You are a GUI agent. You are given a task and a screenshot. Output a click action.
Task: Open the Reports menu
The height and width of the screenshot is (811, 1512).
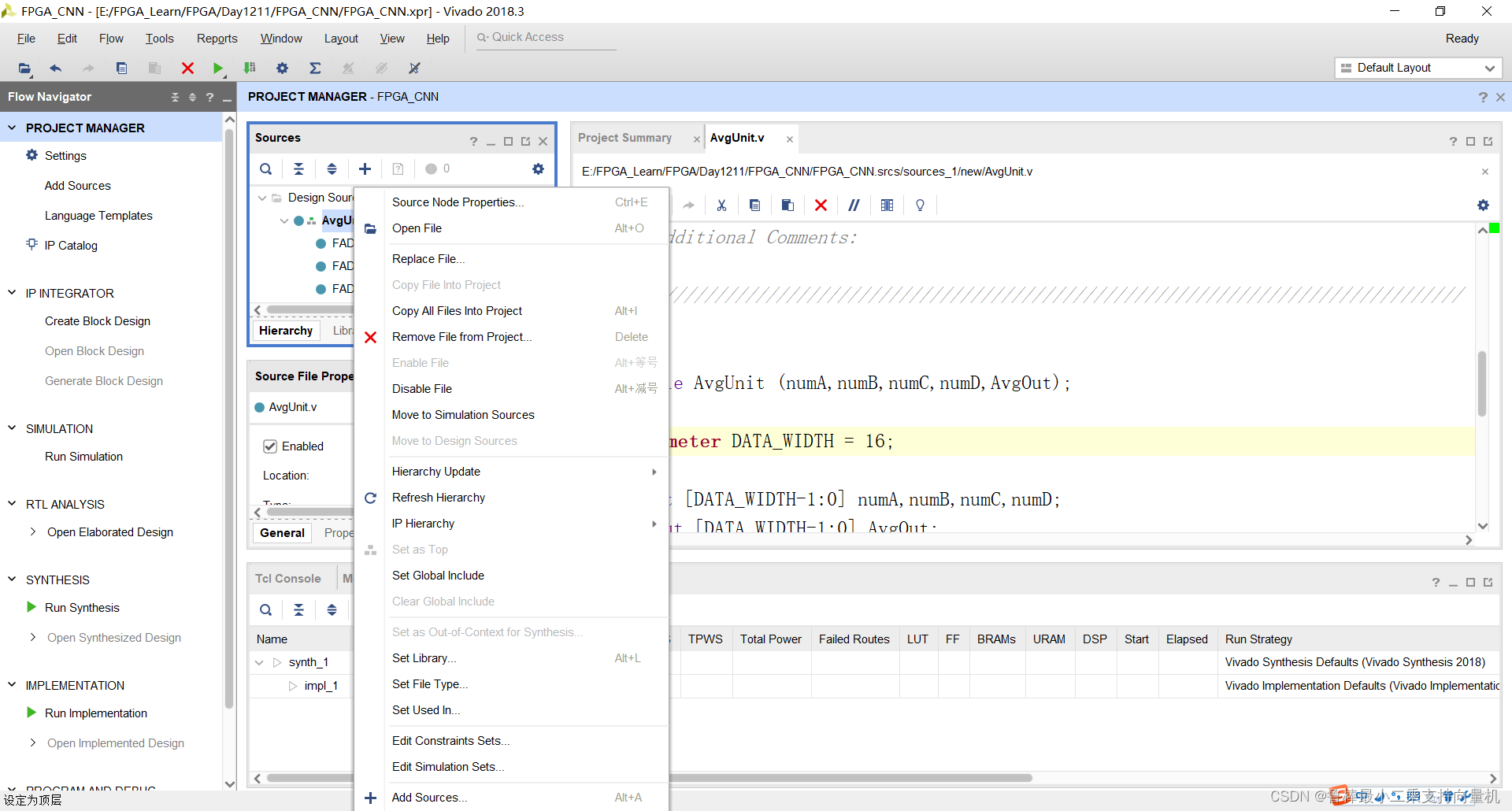click(217, 39)
